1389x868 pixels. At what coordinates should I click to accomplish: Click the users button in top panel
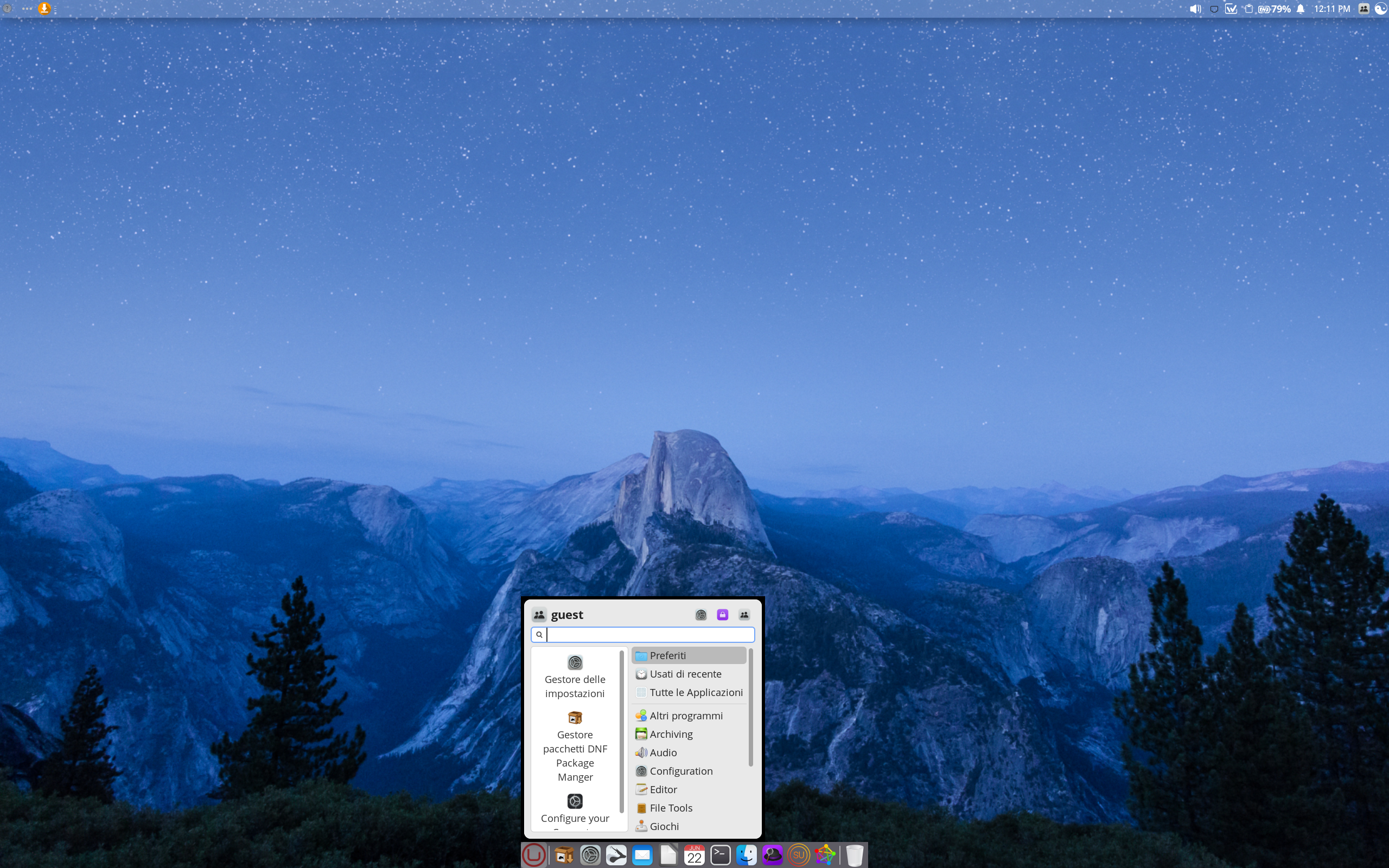pos(1365,9)
